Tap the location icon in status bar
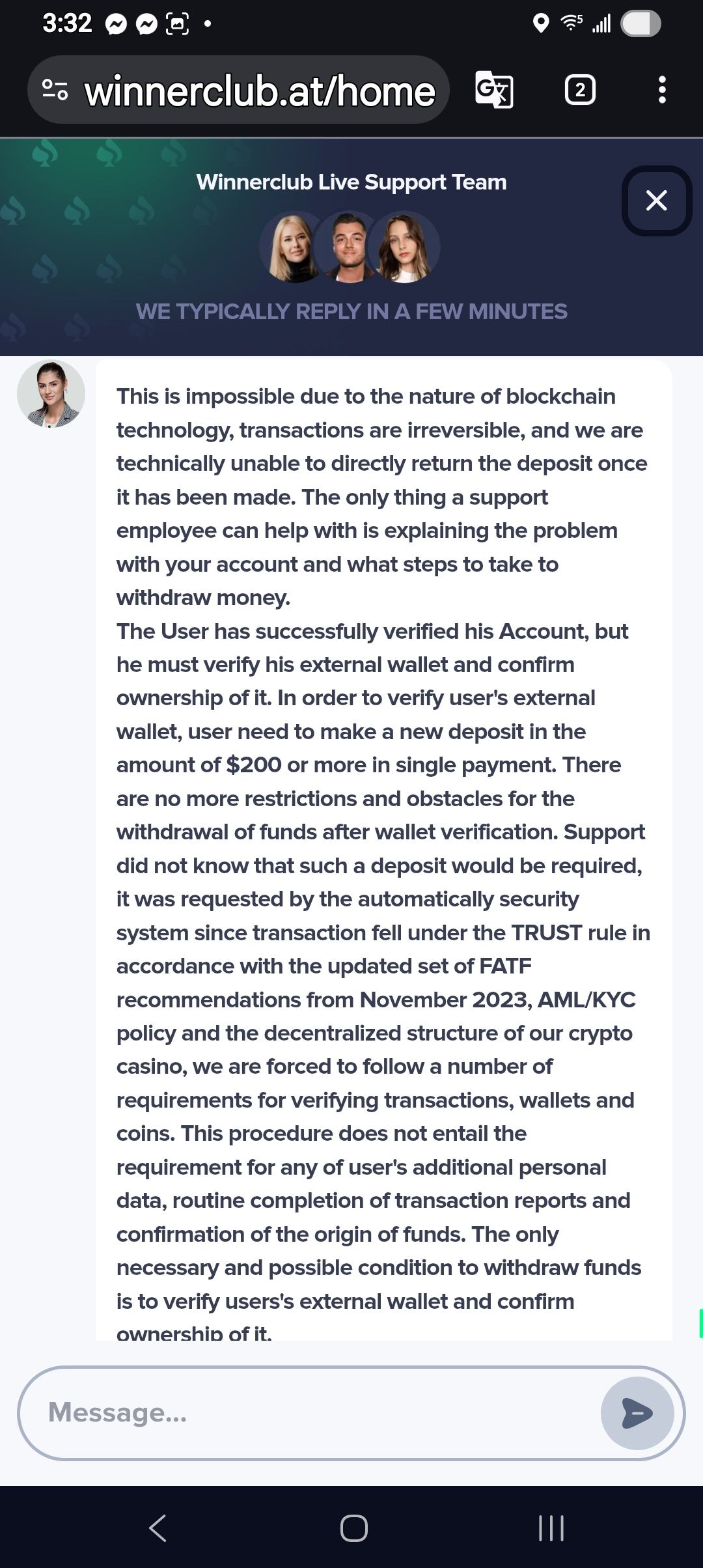This screenshot has width=703, height=1568. coord(540,23)
